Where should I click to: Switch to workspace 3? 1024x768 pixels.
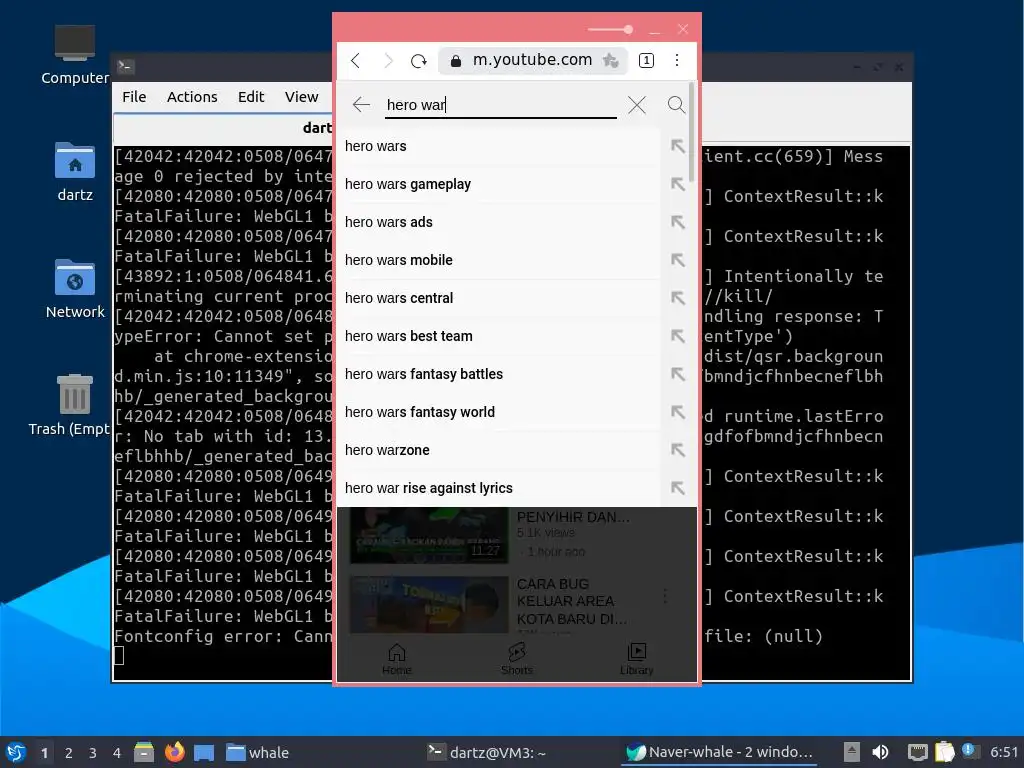click(x=93, y=753)
